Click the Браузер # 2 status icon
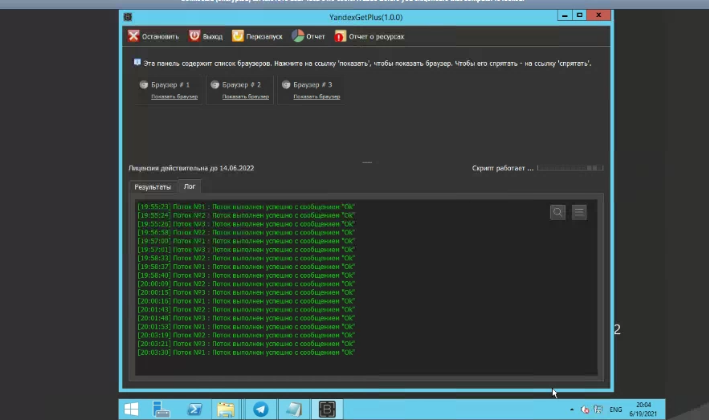Screen dimensions: 709x420 click(x=215, y=85)
